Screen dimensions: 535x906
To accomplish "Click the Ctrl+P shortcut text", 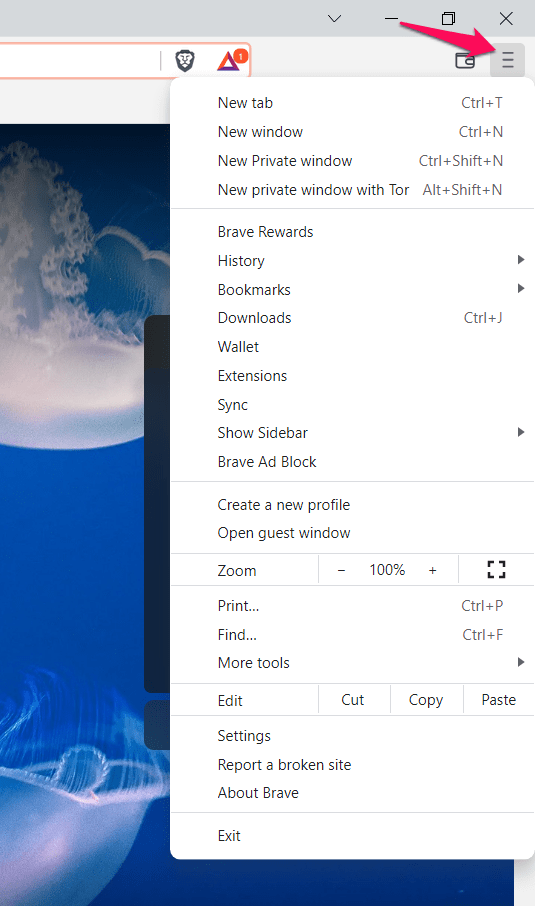I will tap(482, 606).
